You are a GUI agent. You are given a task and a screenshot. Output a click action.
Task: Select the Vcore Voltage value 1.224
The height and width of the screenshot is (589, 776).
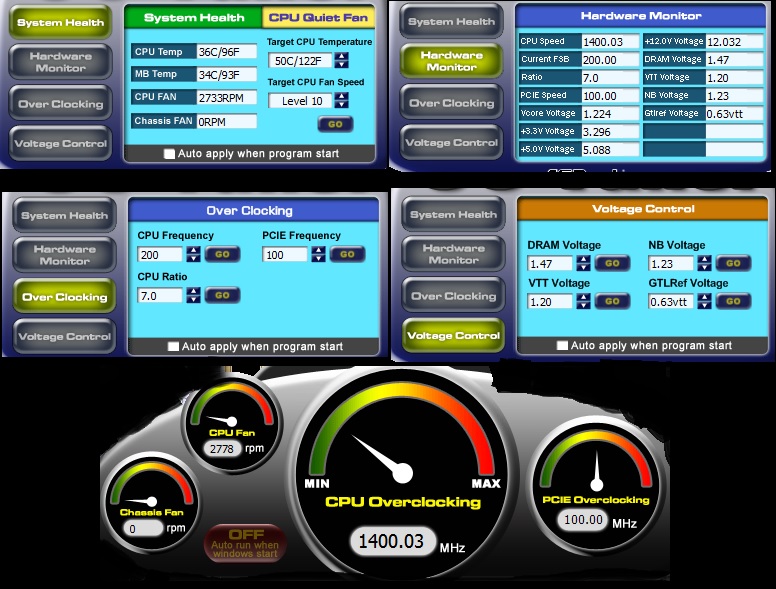click(x=610, y=114)
